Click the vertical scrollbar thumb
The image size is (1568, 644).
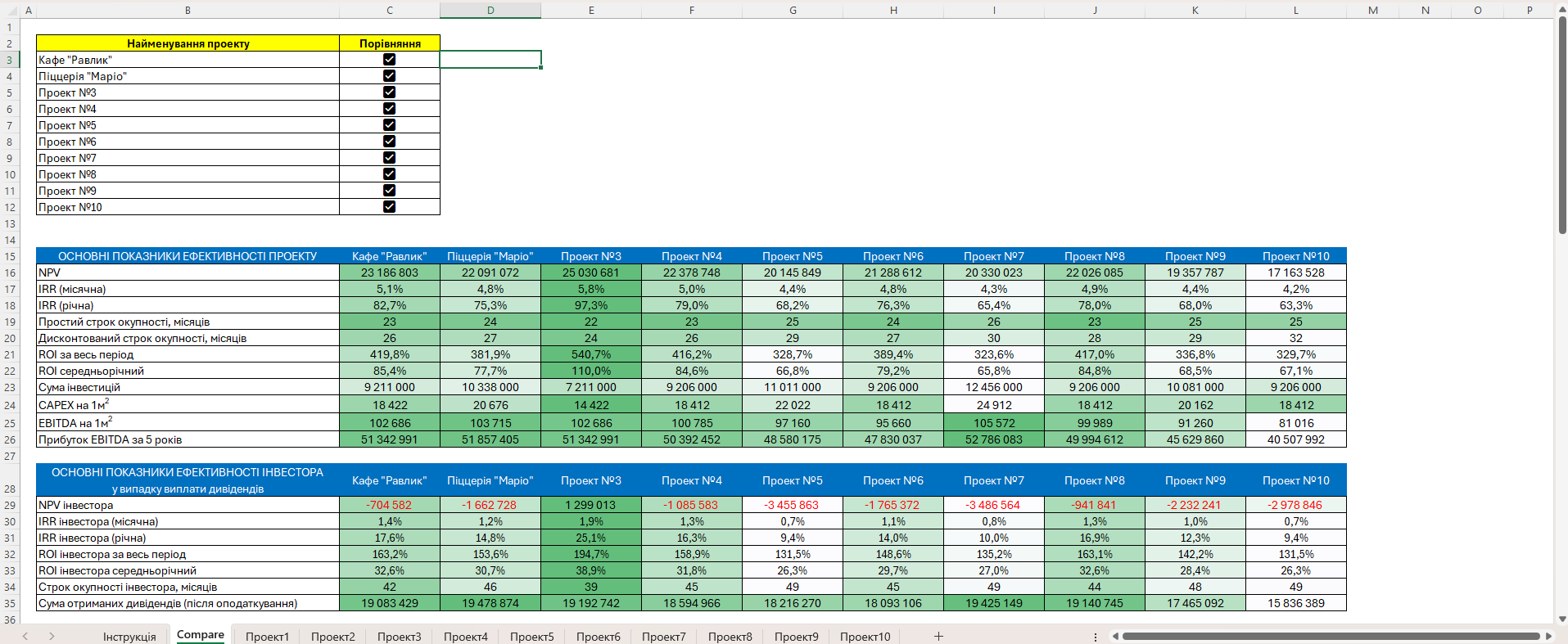(x=1562, y=124)
